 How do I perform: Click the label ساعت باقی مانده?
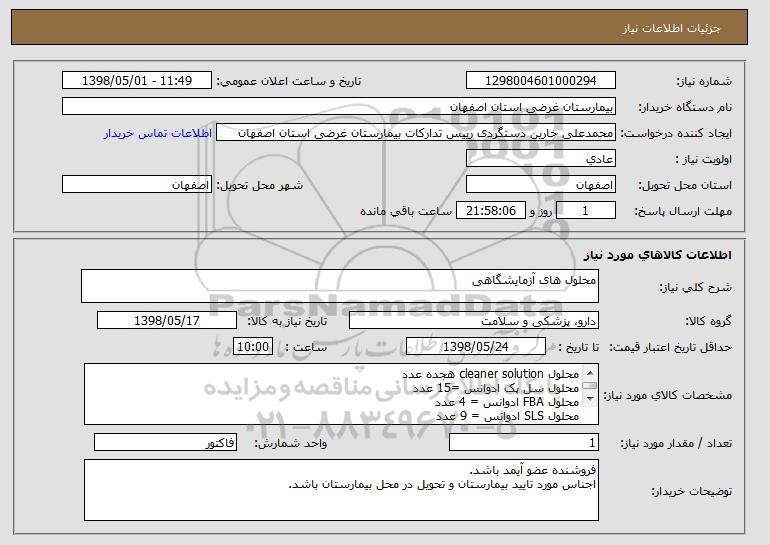click(406, 211)
